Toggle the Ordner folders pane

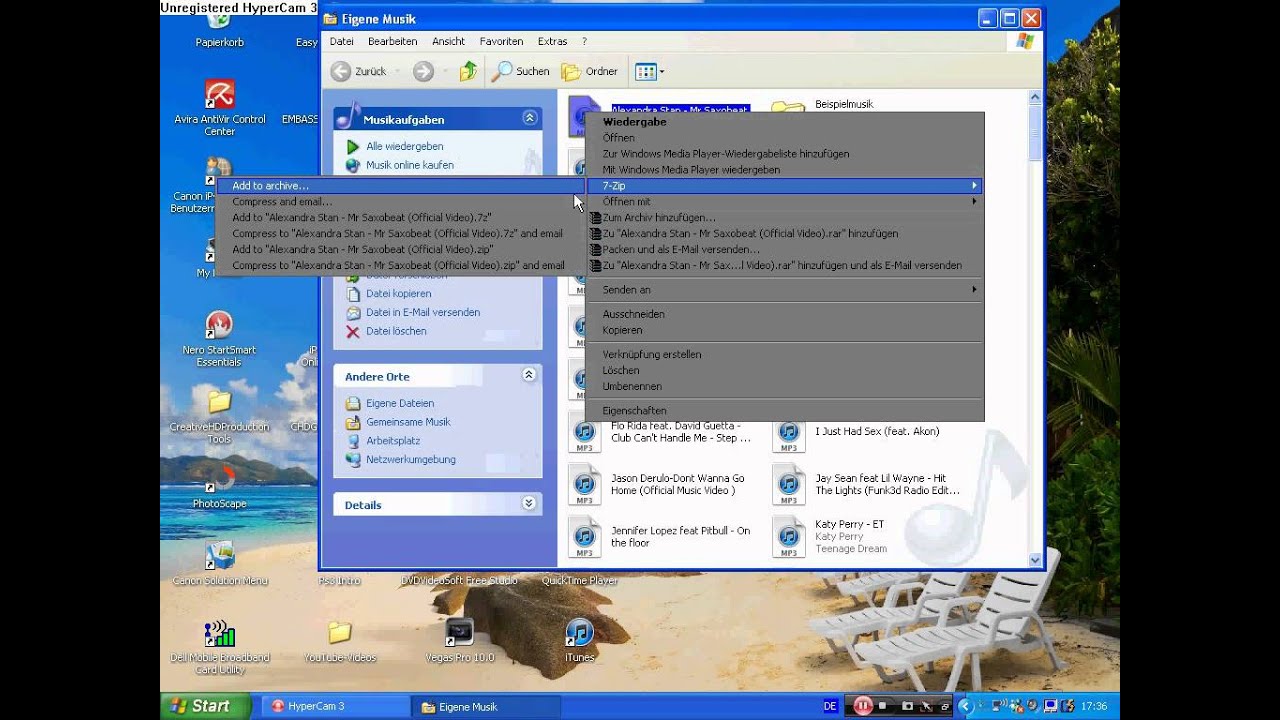(x=590, y=71)
